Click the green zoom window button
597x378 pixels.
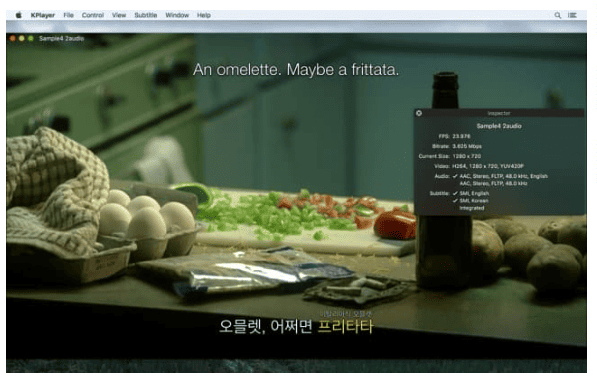(31, 38)
